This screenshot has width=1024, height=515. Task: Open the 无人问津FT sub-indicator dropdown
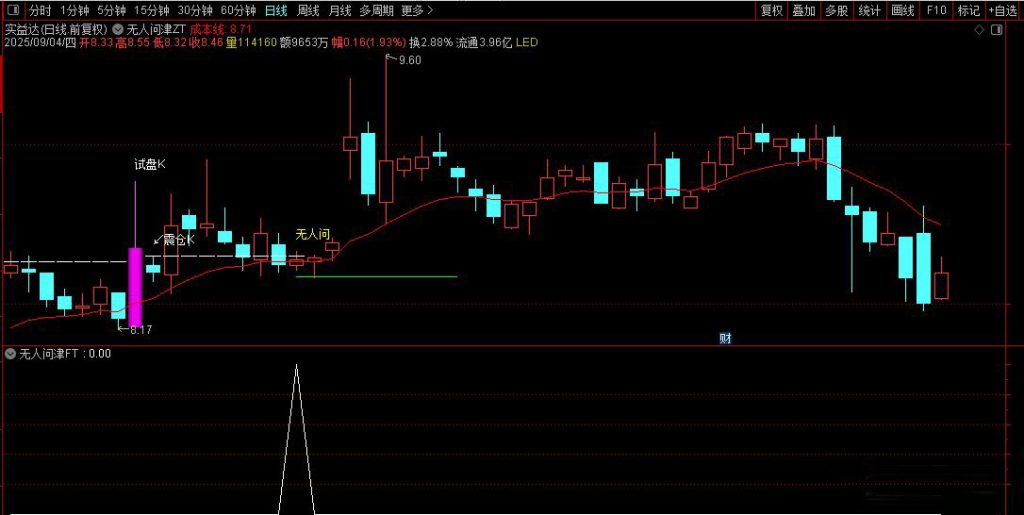(x=11, y=353)
